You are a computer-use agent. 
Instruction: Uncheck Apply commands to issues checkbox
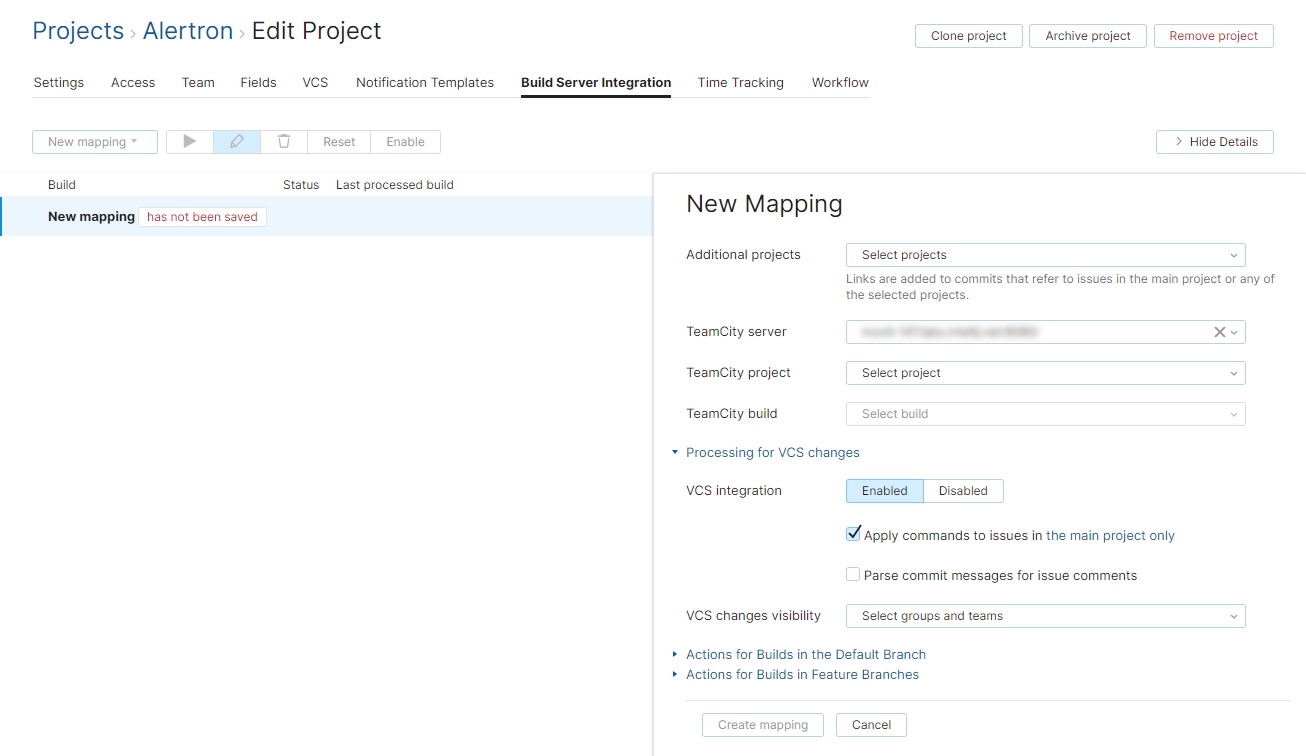(853, 535)
